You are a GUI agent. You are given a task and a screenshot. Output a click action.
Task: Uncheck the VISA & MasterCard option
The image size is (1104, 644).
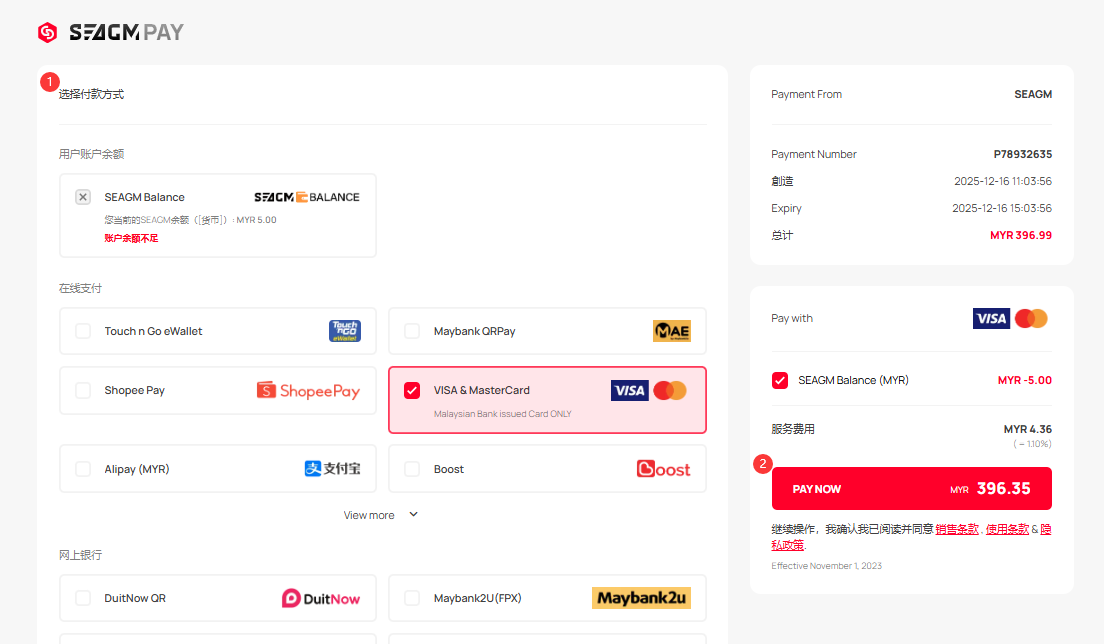pos(412,390)
